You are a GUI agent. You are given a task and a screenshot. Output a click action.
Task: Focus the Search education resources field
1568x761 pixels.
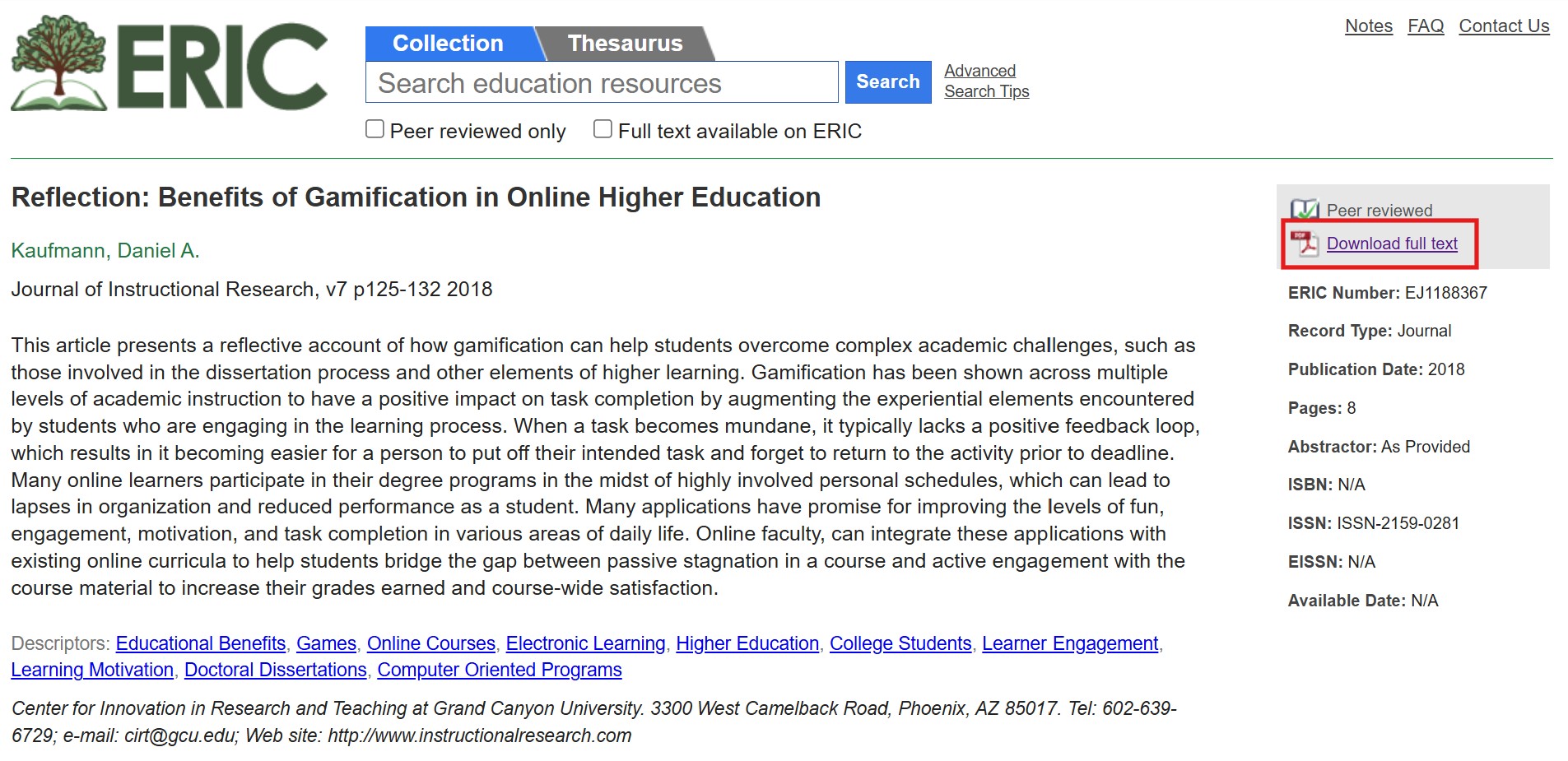click(602, 83)
